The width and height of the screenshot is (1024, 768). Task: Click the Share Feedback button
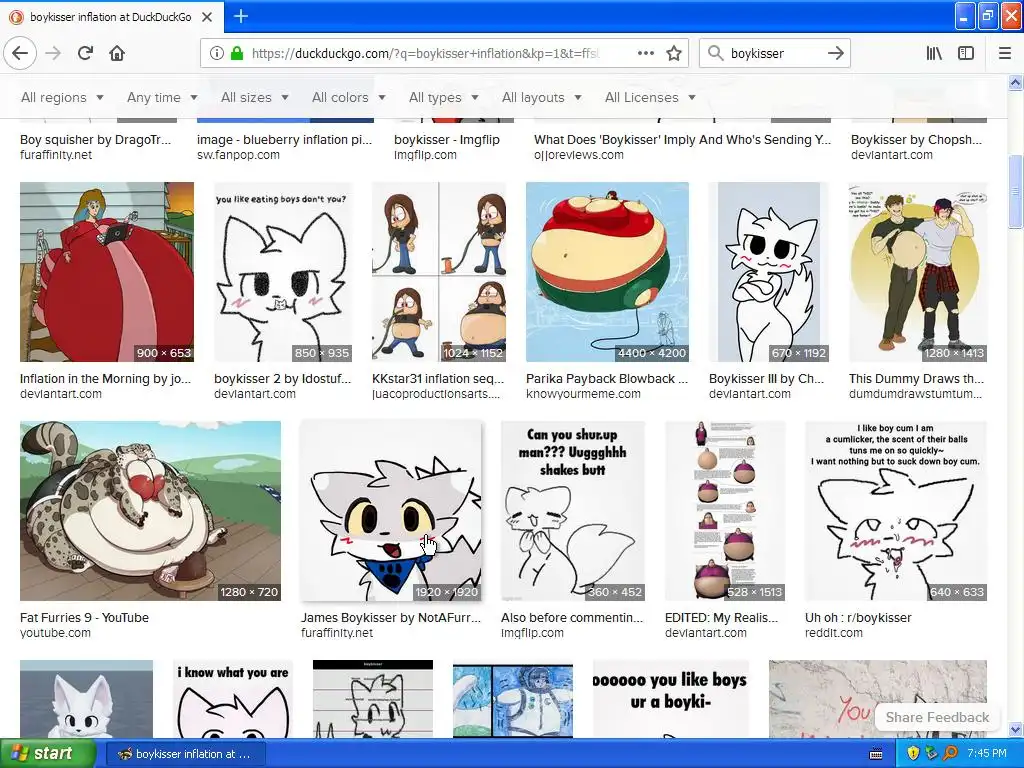coord(937,717)
